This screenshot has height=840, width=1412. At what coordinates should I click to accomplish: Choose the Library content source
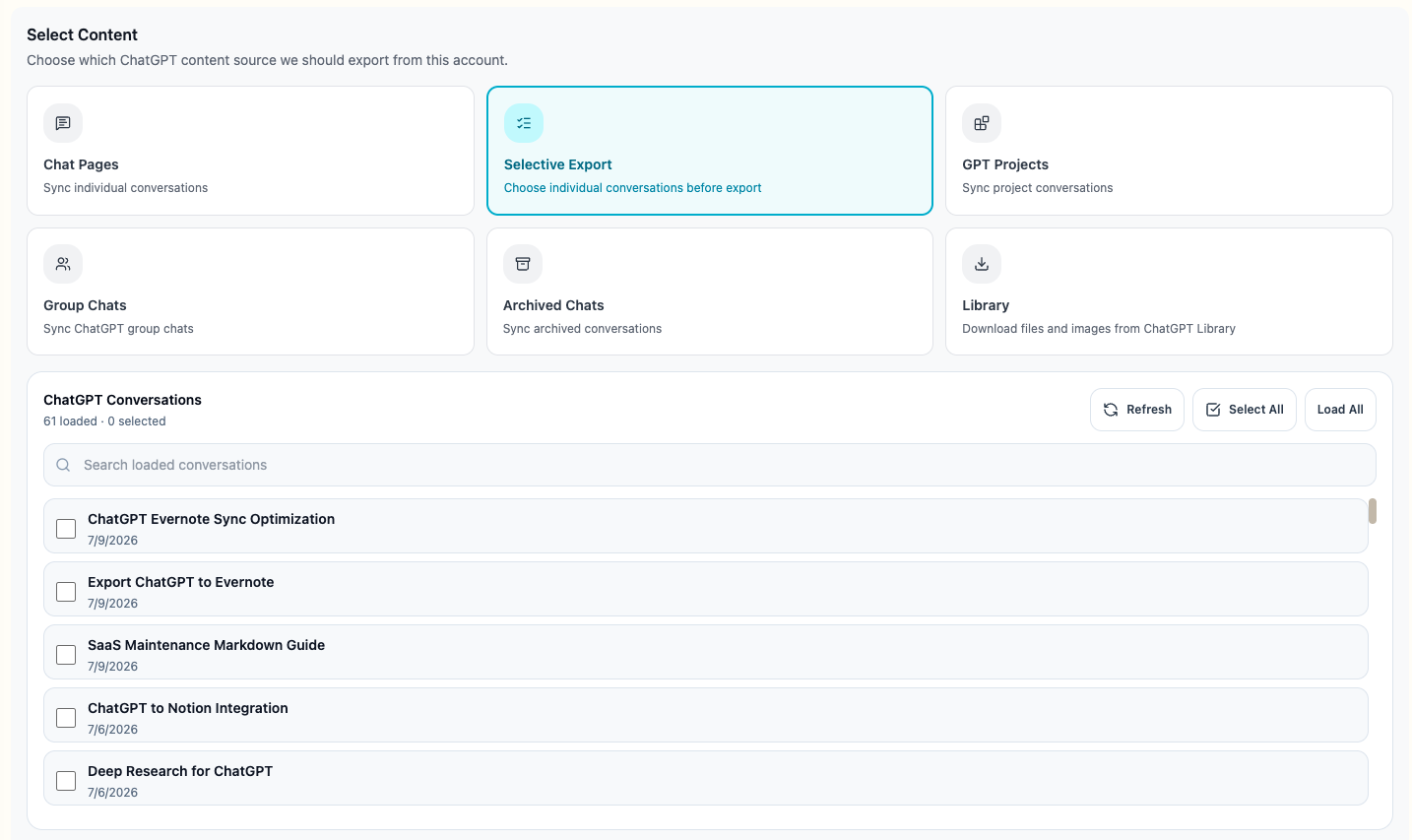click(1169, 291)
